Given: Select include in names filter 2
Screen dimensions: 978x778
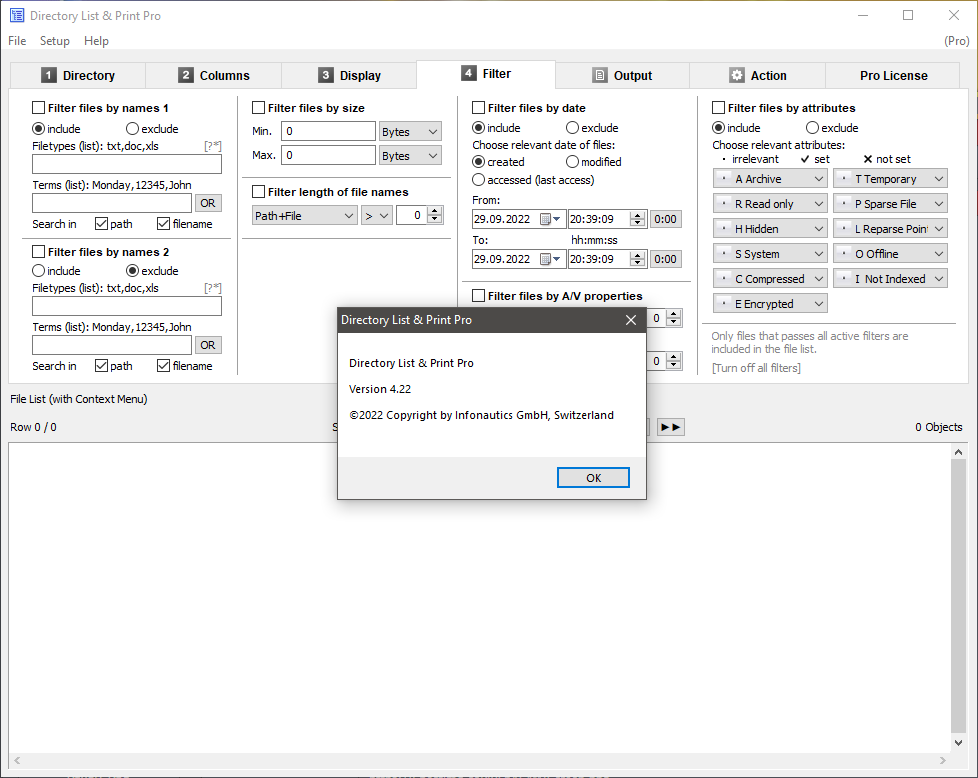Looking at the screenshot, I should pos(38,271).
